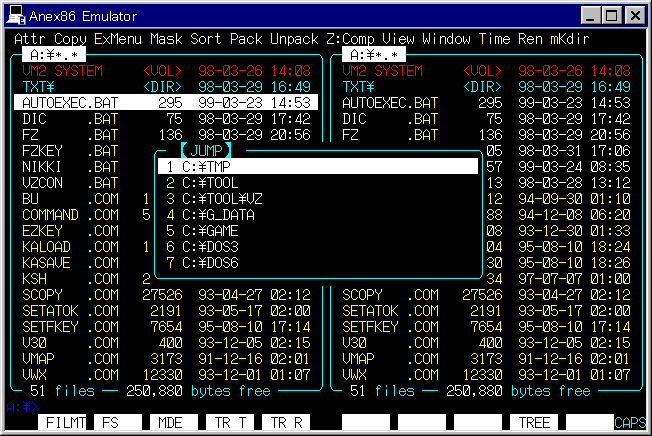Select C:¥GAME entry in JUMP popup
The height and width of the screenshot is (436, 652).
point(208,231)
